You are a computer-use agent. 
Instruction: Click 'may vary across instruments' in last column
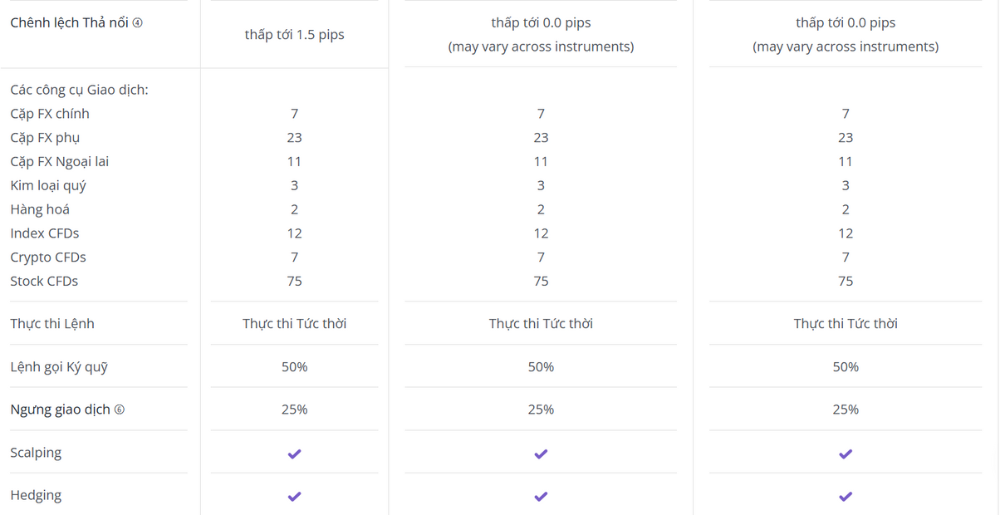(x=845, y=47)
